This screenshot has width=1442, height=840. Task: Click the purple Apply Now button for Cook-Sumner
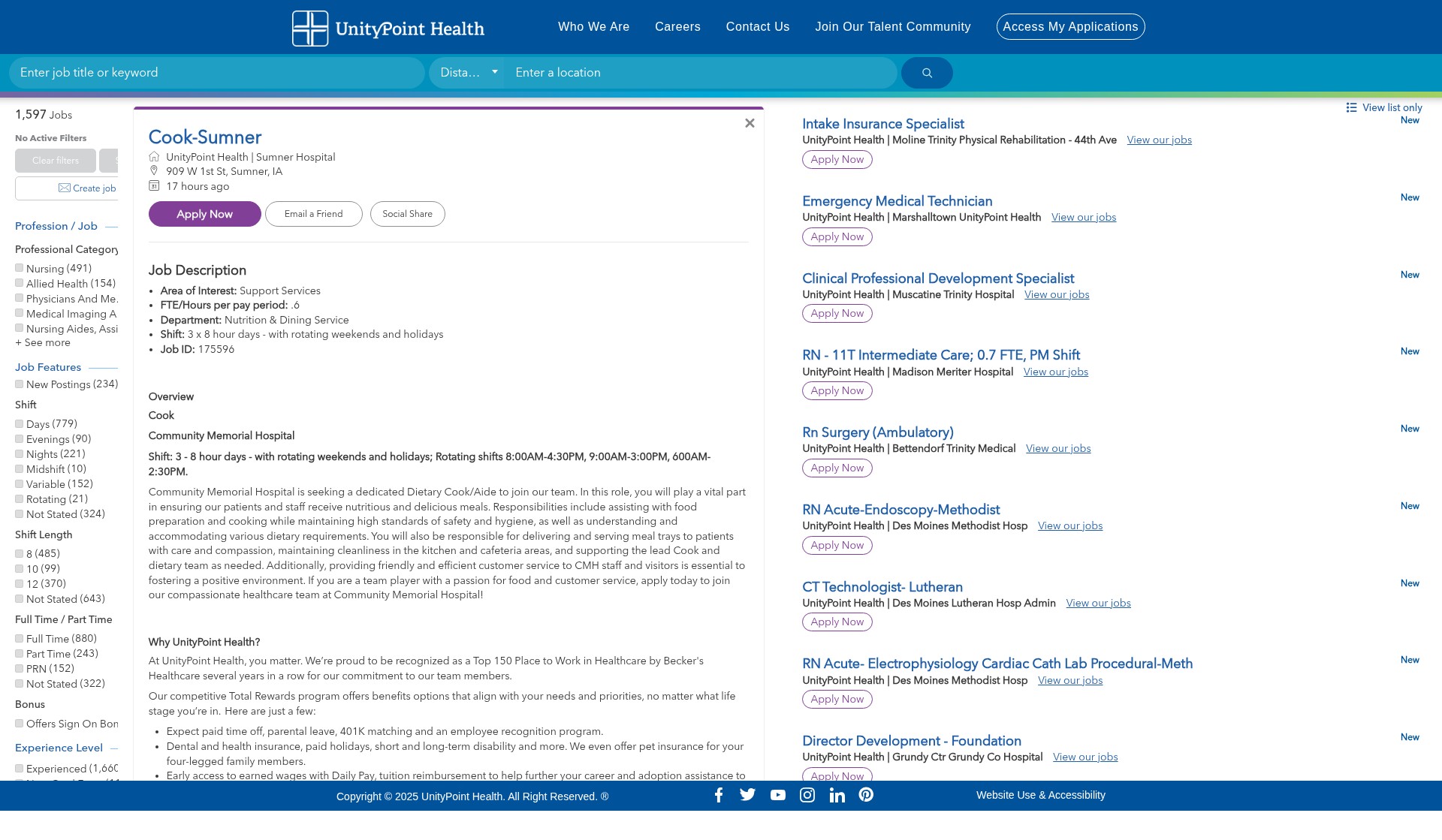205,214
